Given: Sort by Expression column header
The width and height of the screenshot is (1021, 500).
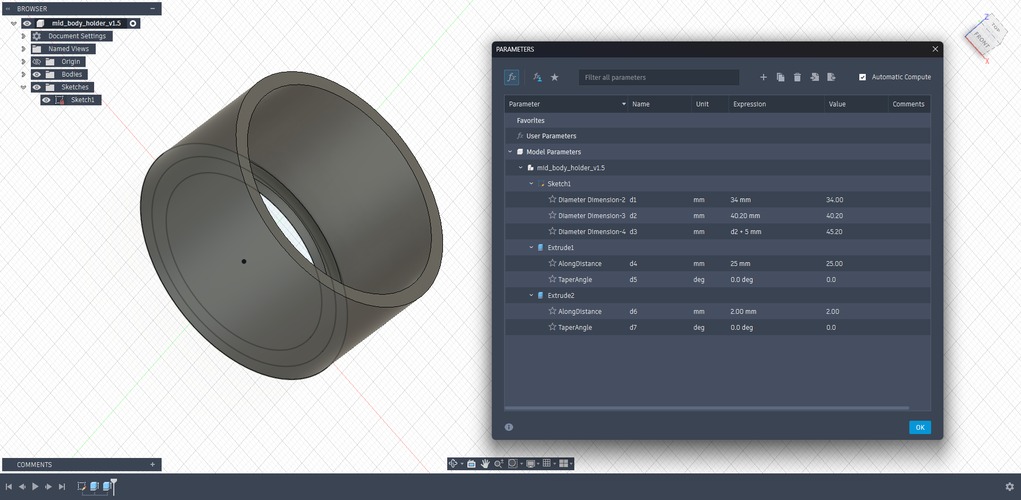Looking at the screenshot, I should (777, 104).
